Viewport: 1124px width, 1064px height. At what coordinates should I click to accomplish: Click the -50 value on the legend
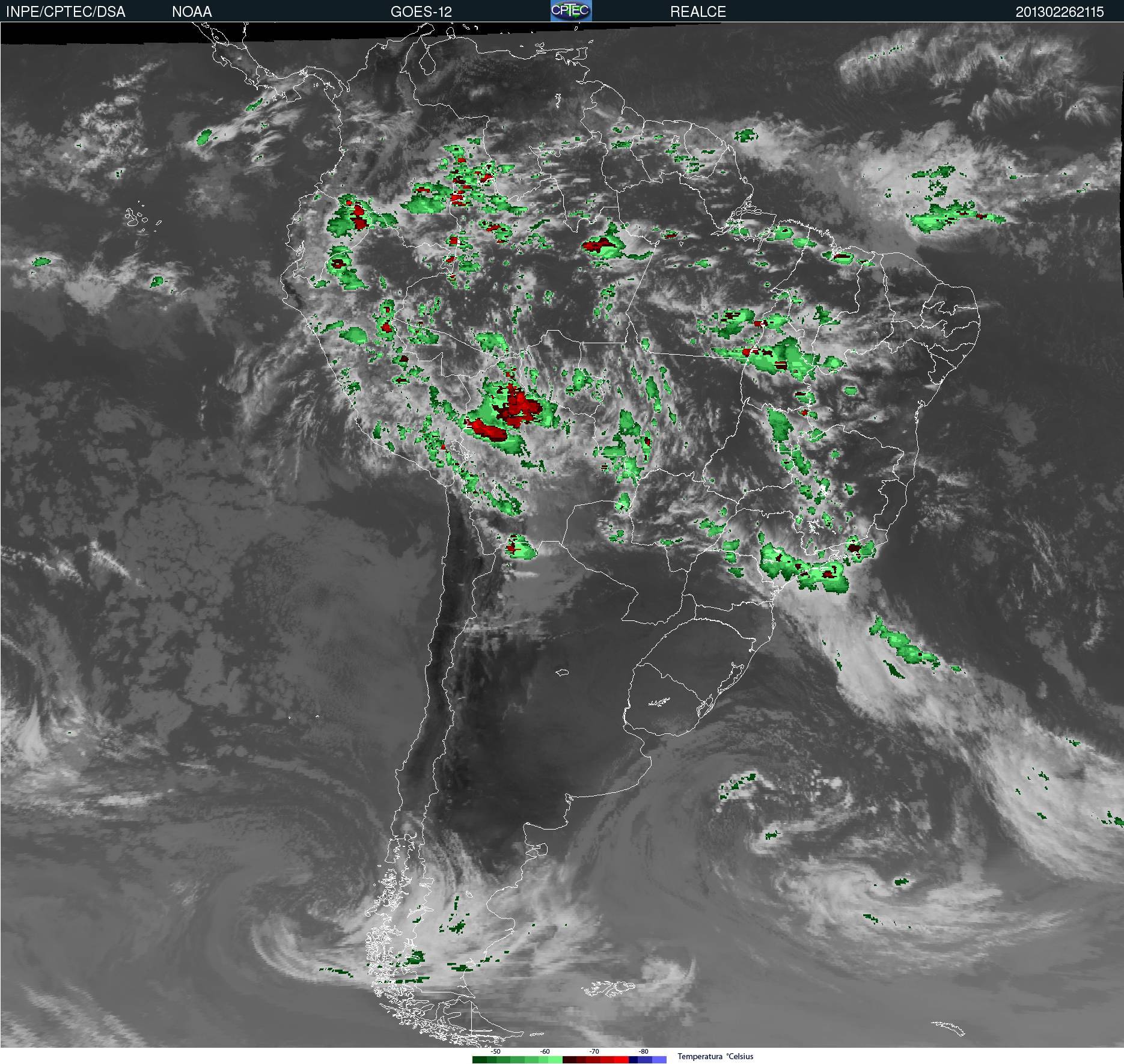pyautogui.click(x=495, y=1051)
